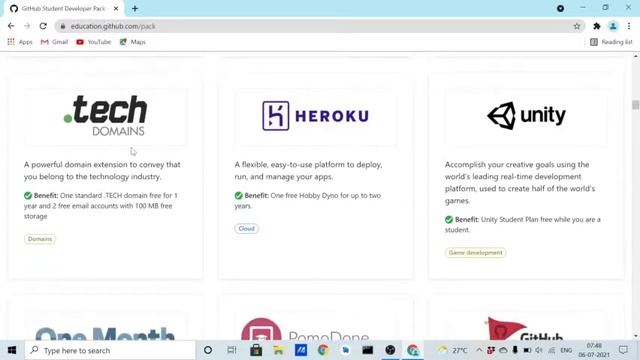
Task: Open first Chrome icon on taskbar
Action: point(323,350)
